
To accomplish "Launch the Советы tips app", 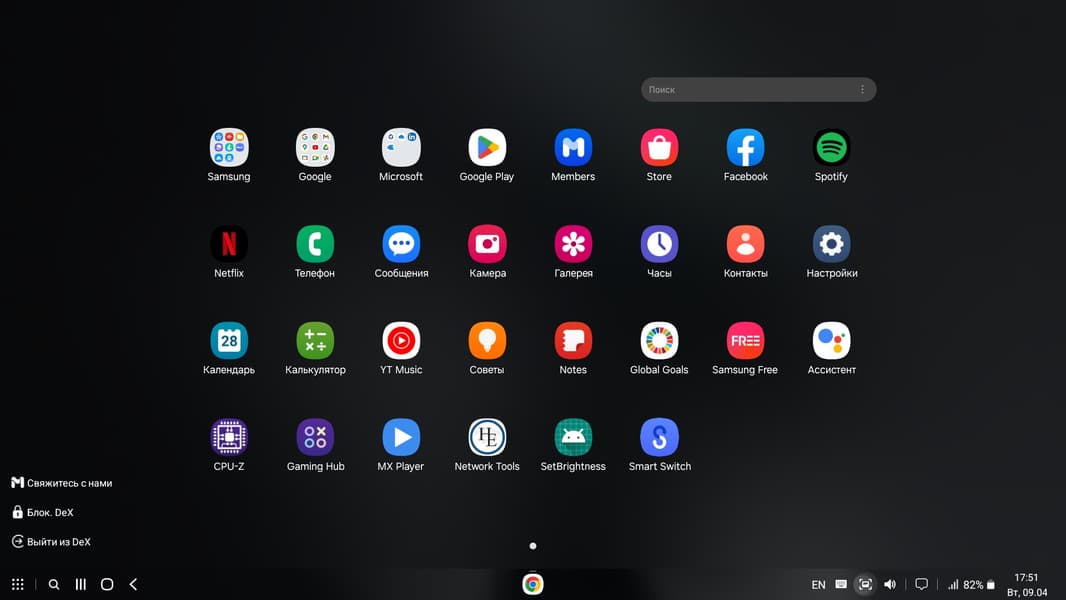I will click(487, 340).
